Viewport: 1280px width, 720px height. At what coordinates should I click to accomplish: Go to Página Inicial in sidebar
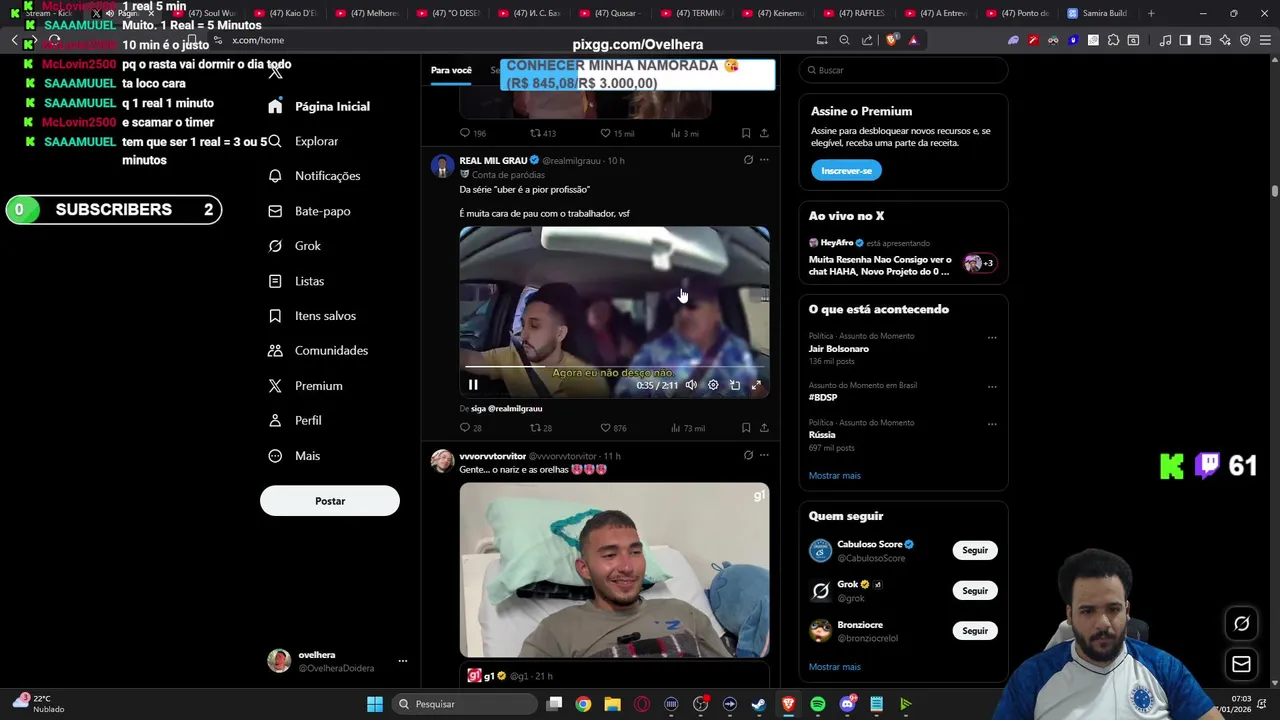coord(320,106)
